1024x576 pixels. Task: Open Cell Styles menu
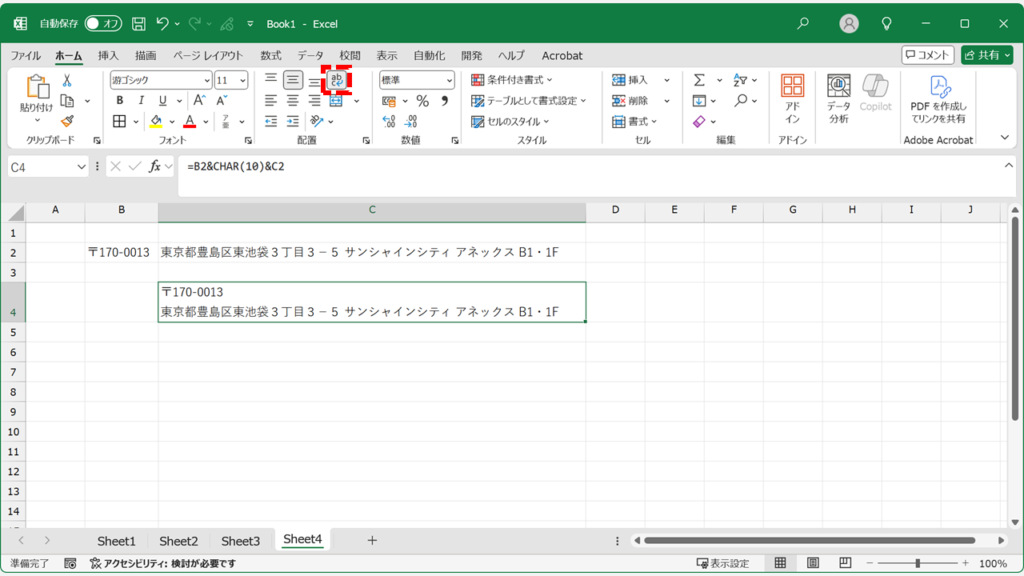(511, 121)
